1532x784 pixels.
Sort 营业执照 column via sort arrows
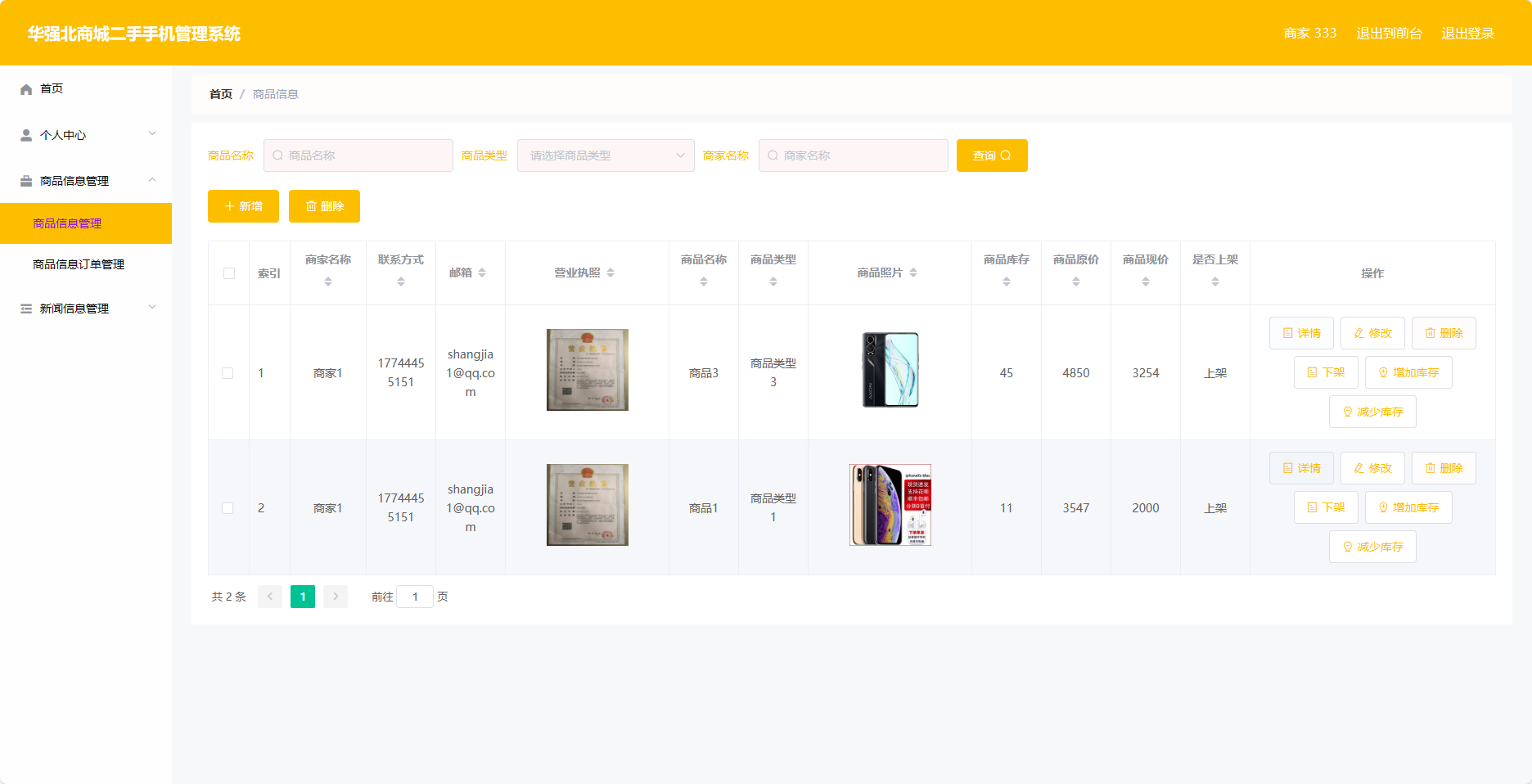(611, 273)
